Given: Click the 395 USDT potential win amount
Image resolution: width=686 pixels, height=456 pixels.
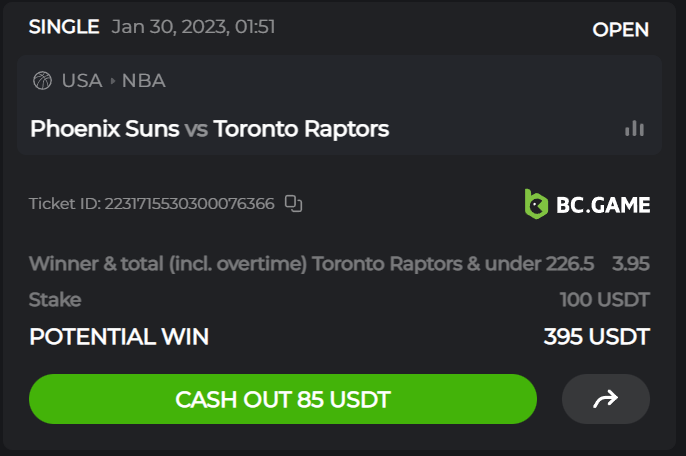Looking at the screenshot, I should 596,337.
